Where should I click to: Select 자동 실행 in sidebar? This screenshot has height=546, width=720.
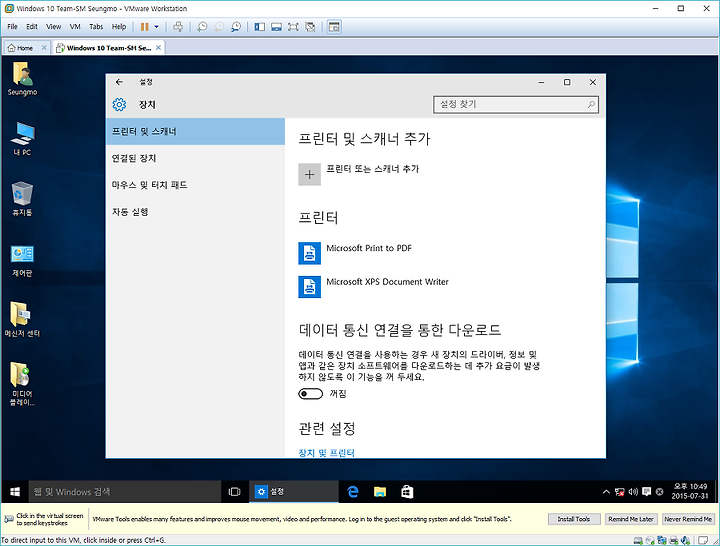[x=195, y=212]
